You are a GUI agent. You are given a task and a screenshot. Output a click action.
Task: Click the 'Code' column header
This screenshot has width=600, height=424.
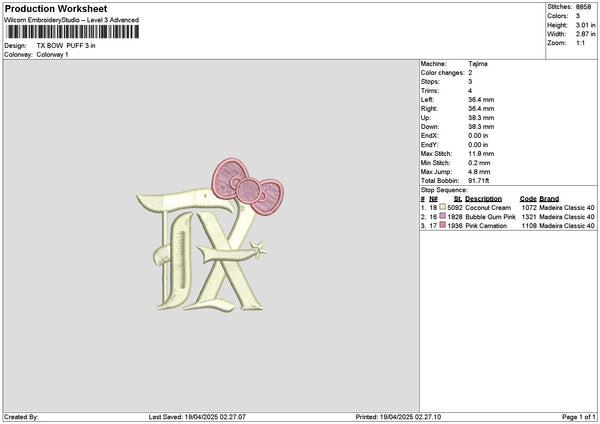[528, 199]
